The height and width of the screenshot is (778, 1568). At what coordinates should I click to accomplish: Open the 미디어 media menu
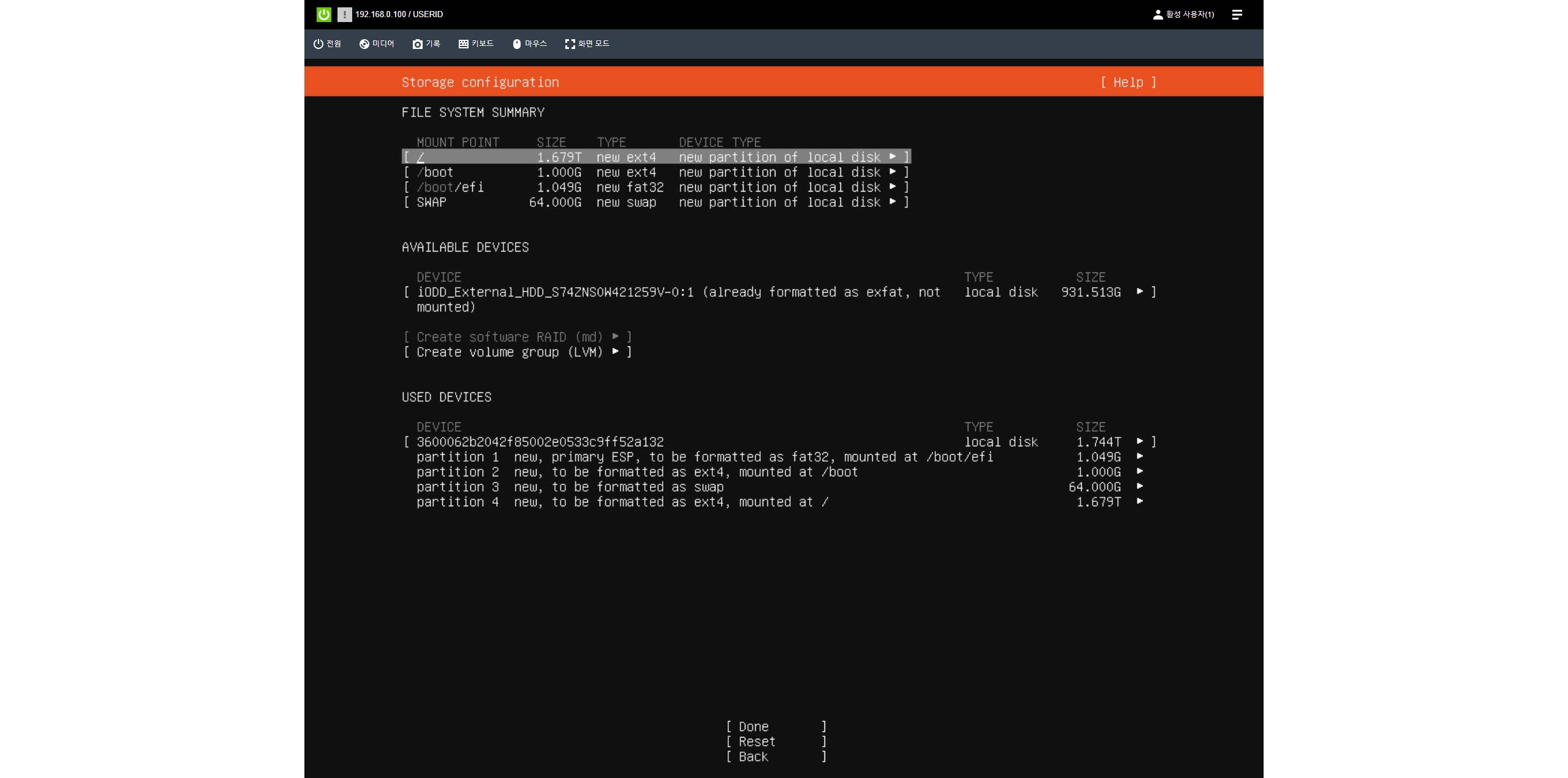click(377, 43)
